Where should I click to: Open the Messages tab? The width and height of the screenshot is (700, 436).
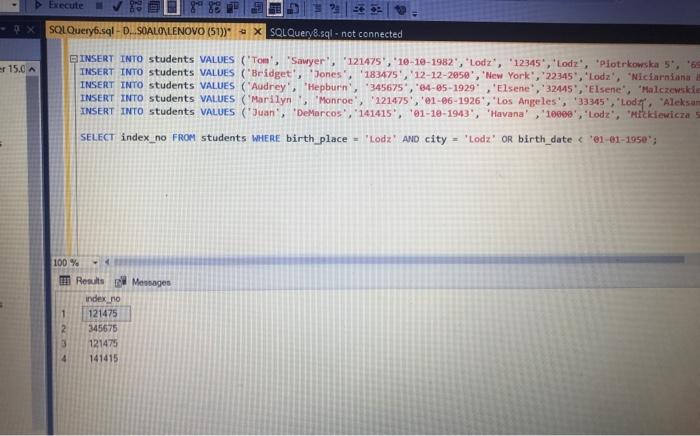(143, 282)
